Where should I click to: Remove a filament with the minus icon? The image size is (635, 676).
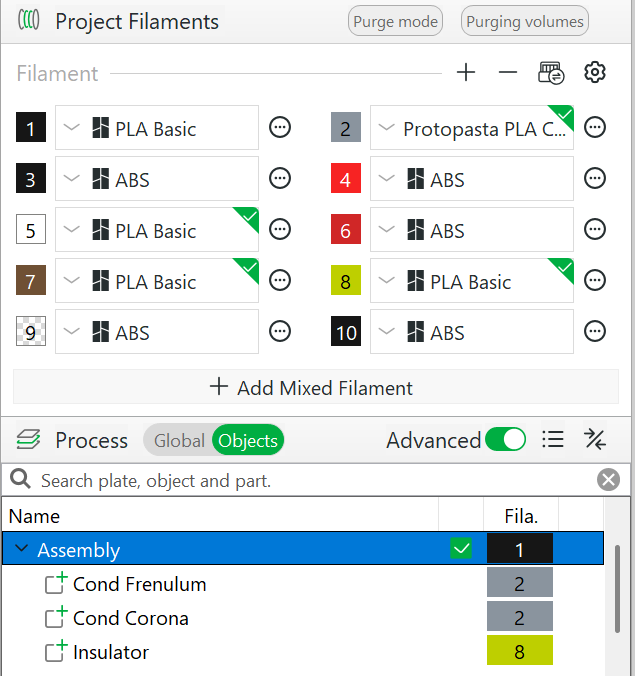[508, 72]
